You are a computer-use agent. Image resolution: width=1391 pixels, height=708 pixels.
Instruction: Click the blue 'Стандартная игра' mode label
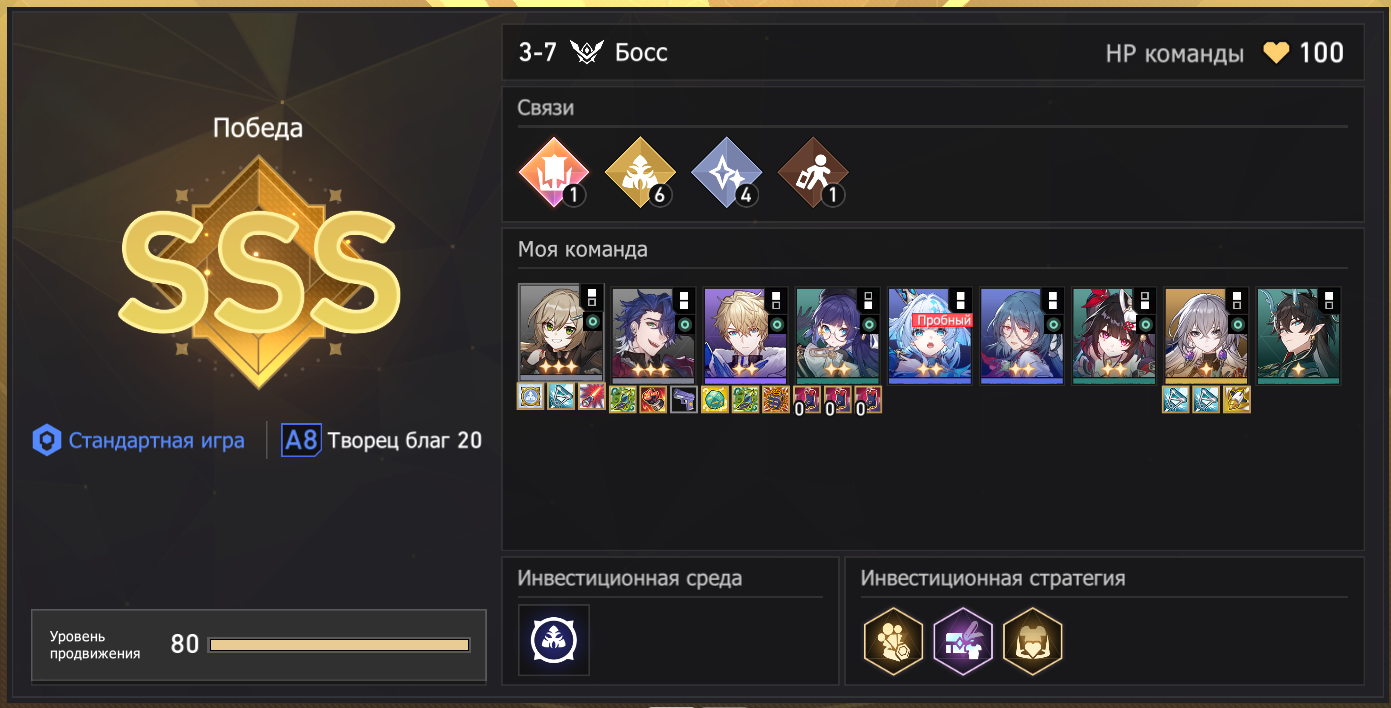pos(139,440)
